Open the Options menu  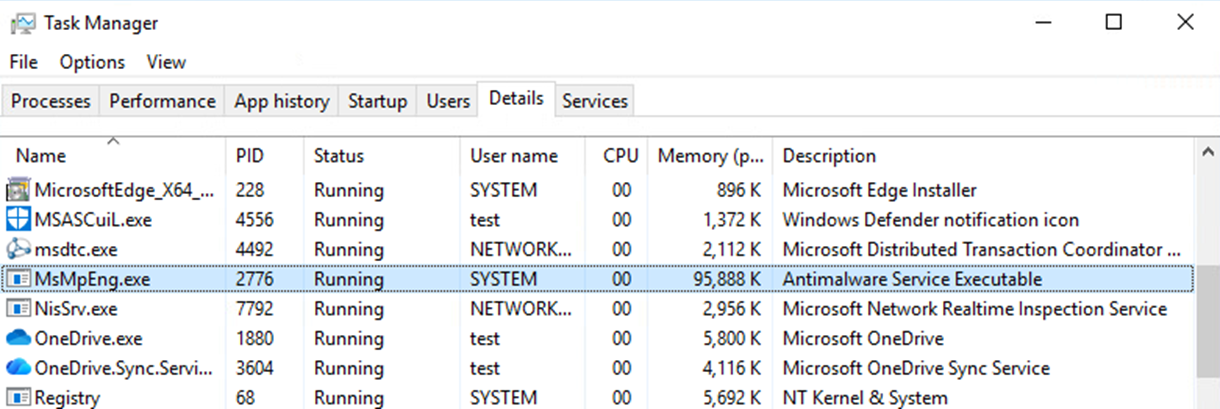(92, 62)
